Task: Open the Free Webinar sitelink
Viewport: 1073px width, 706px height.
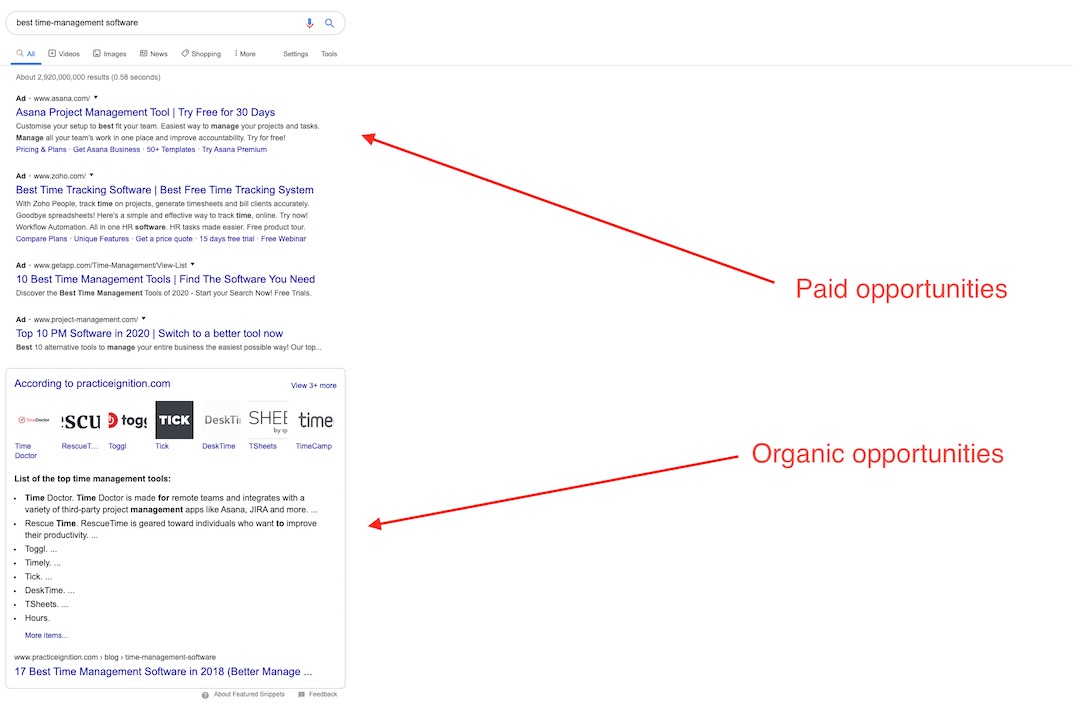Action: tap(283, 239)
